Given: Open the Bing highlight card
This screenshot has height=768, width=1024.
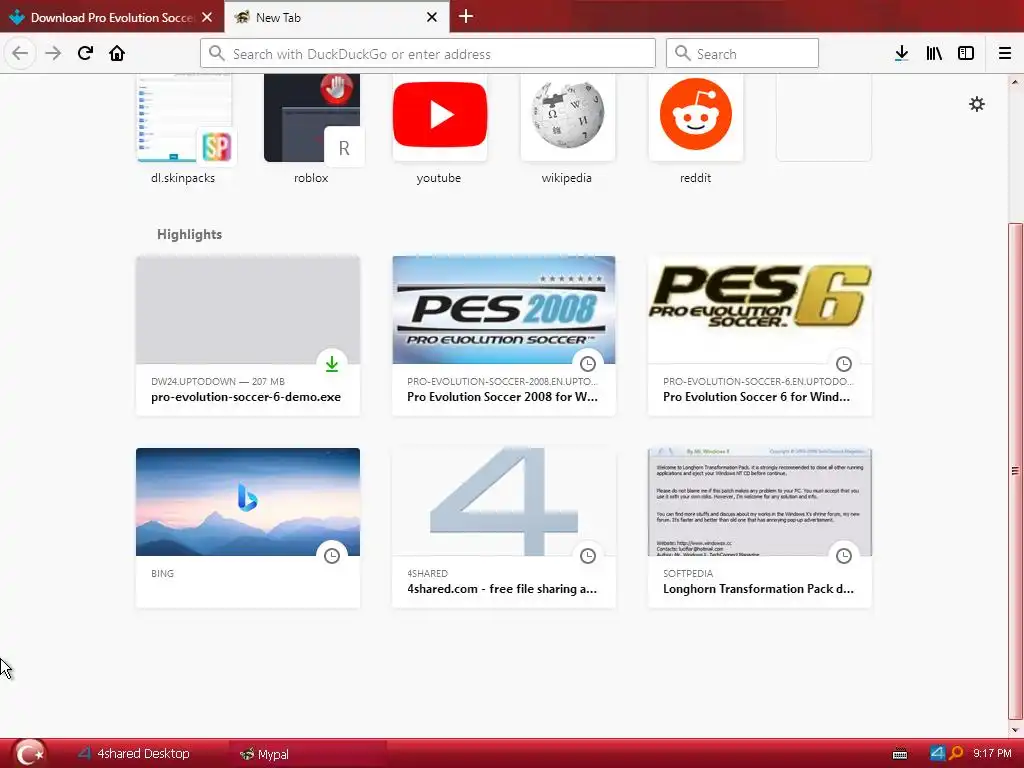Looking at the screenshot, I should [248, 528].
